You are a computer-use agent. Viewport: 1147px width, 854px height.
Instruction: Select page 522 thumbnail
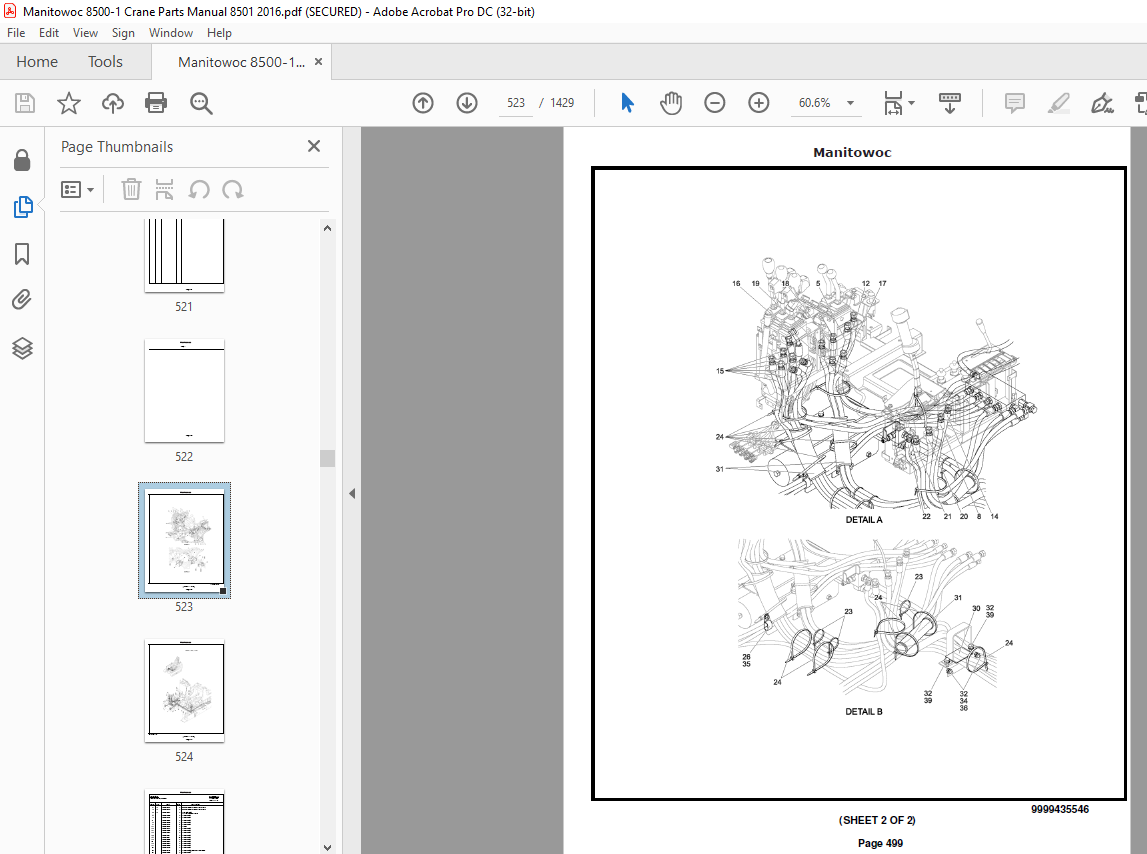184,391
